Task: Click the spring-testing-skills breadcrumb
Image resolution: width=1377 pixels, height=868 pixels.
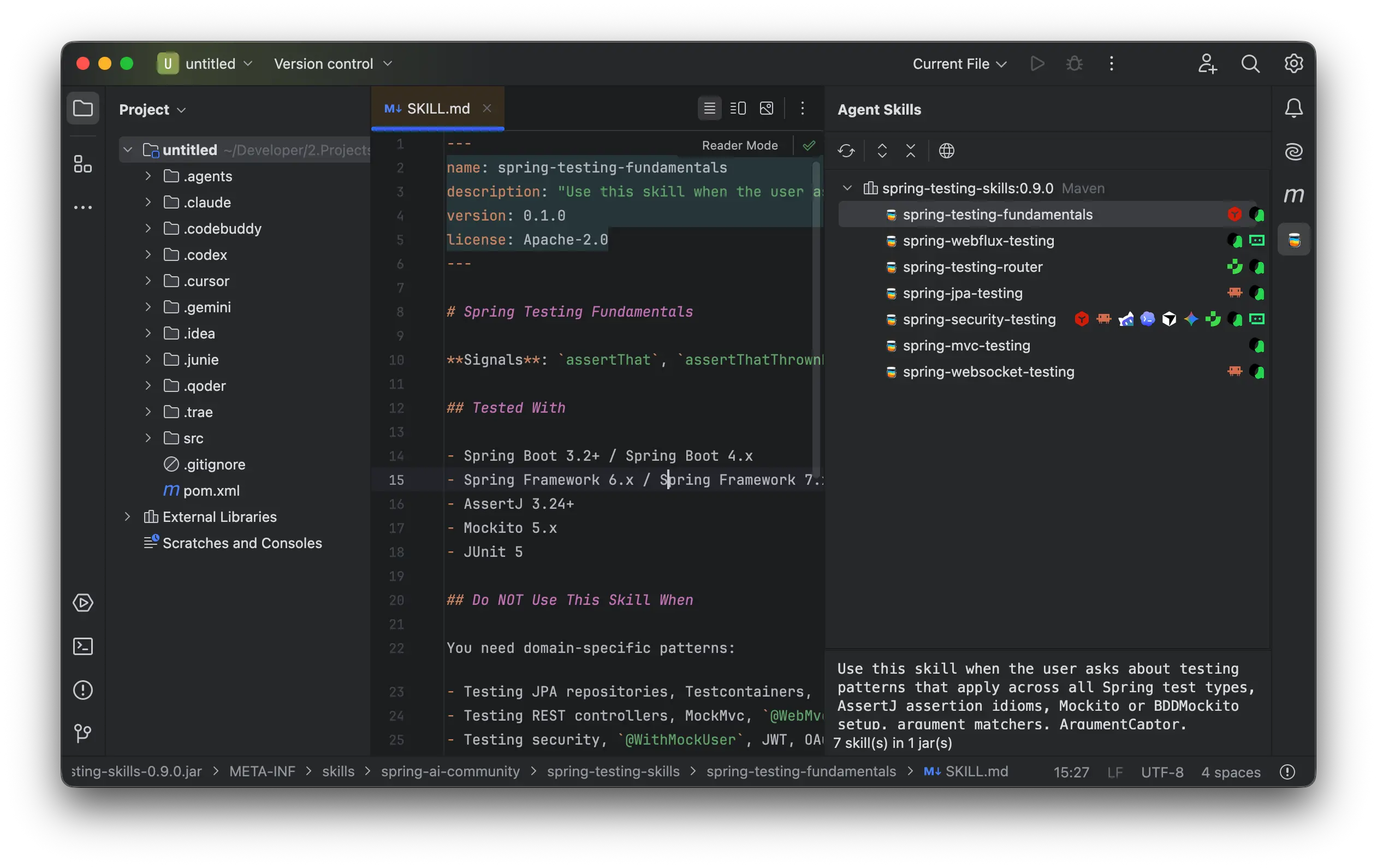Action: [613, 771]
